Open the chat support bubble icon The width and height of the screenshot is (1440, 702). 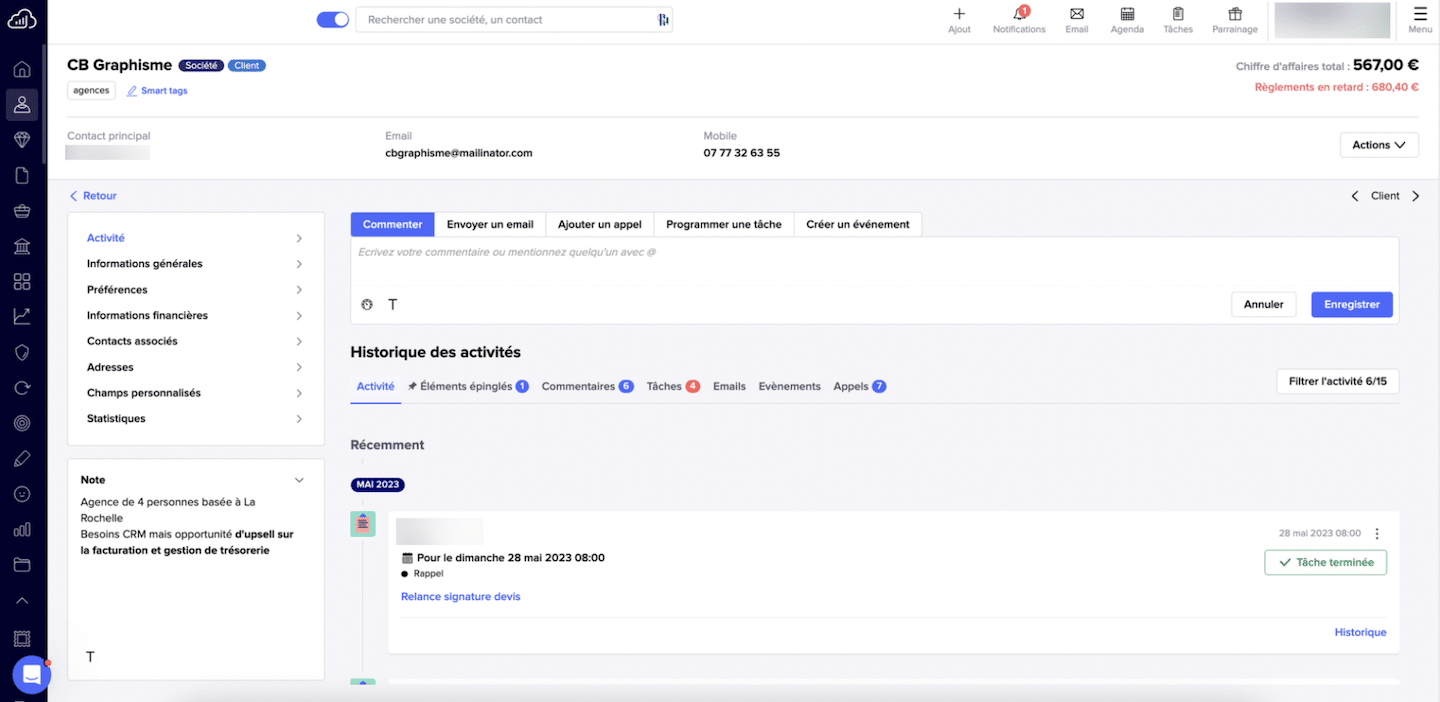(x=31, y=675)
